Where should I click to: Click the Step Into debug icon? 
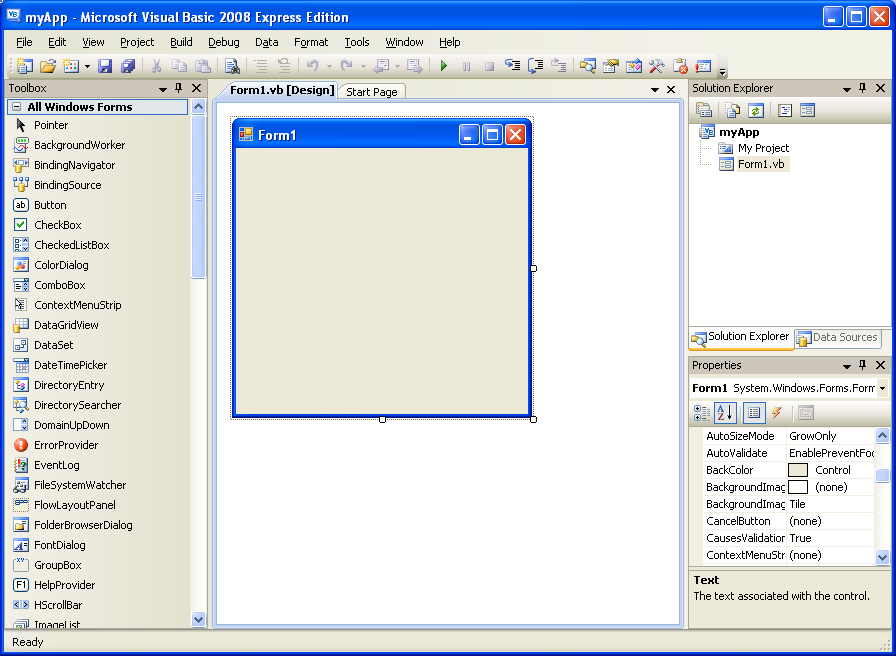coord(512,66)
